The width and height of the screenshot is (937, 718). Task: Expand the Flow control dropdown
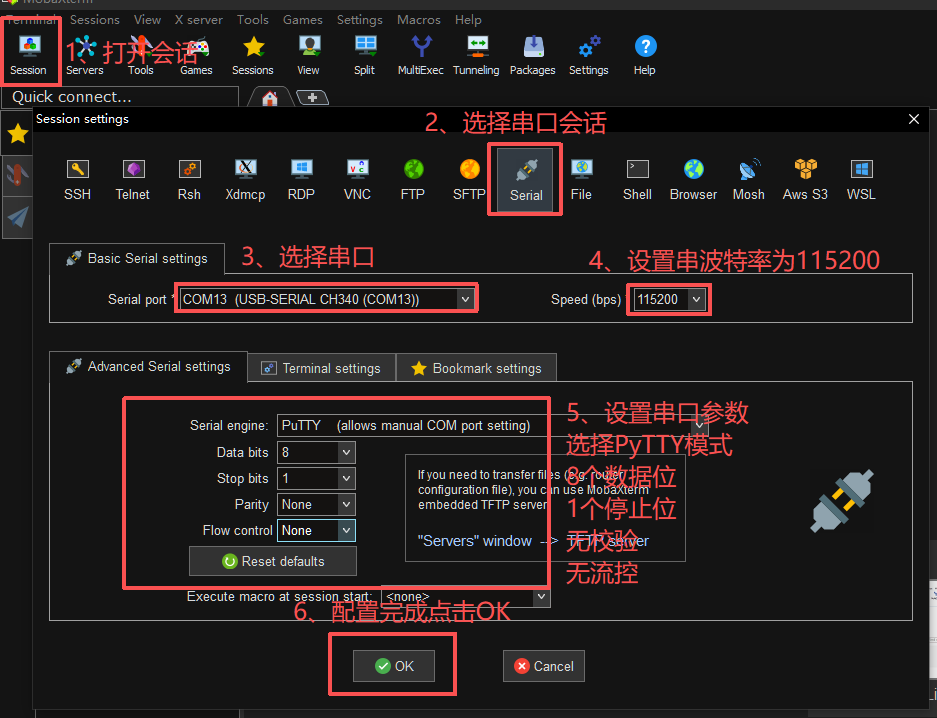click(346, 530)
